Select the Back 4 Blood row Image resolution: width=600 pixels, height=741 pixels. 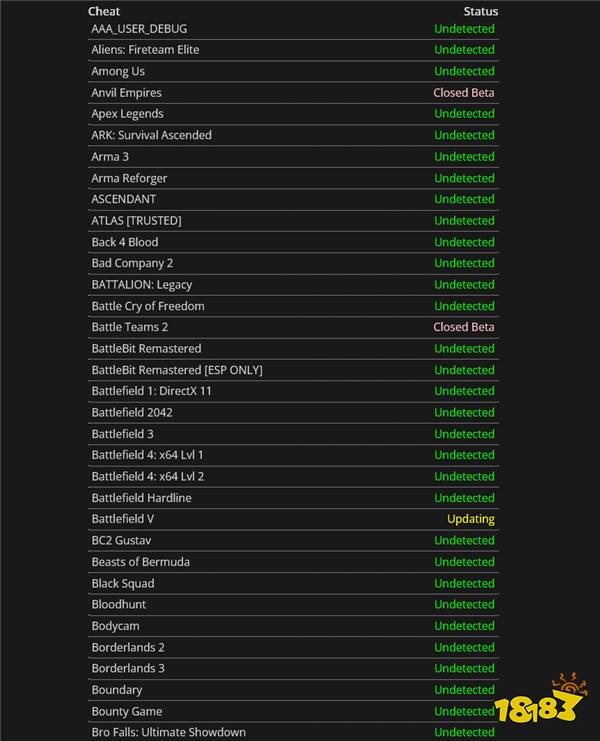pyautogui.click(x=293, y=242)
